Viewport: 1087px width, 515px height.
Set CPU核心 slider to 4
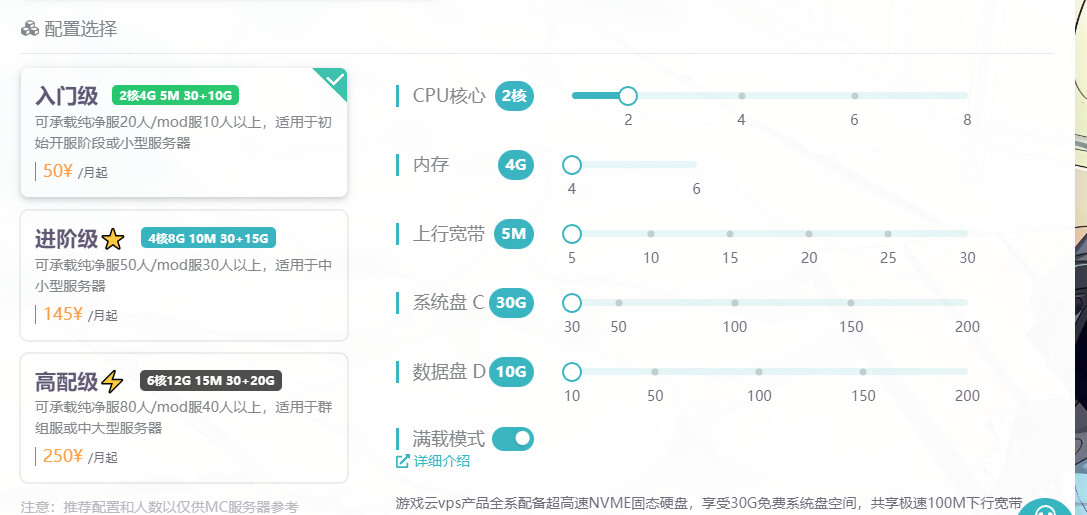pyautogui.click(x=742, y=96)
